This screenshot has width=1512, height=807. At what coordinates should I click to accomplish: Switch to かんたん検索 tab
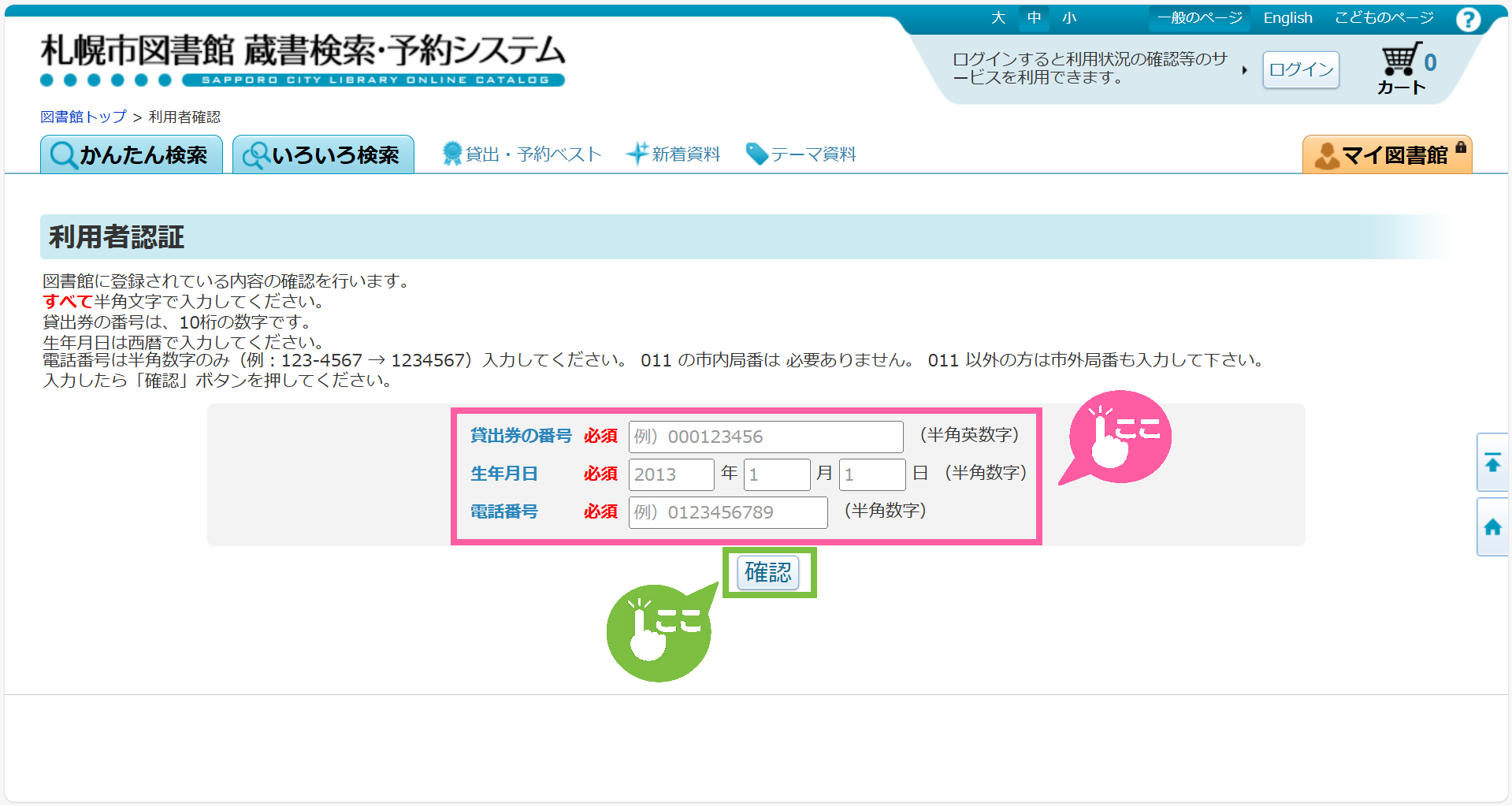[132, 155]
